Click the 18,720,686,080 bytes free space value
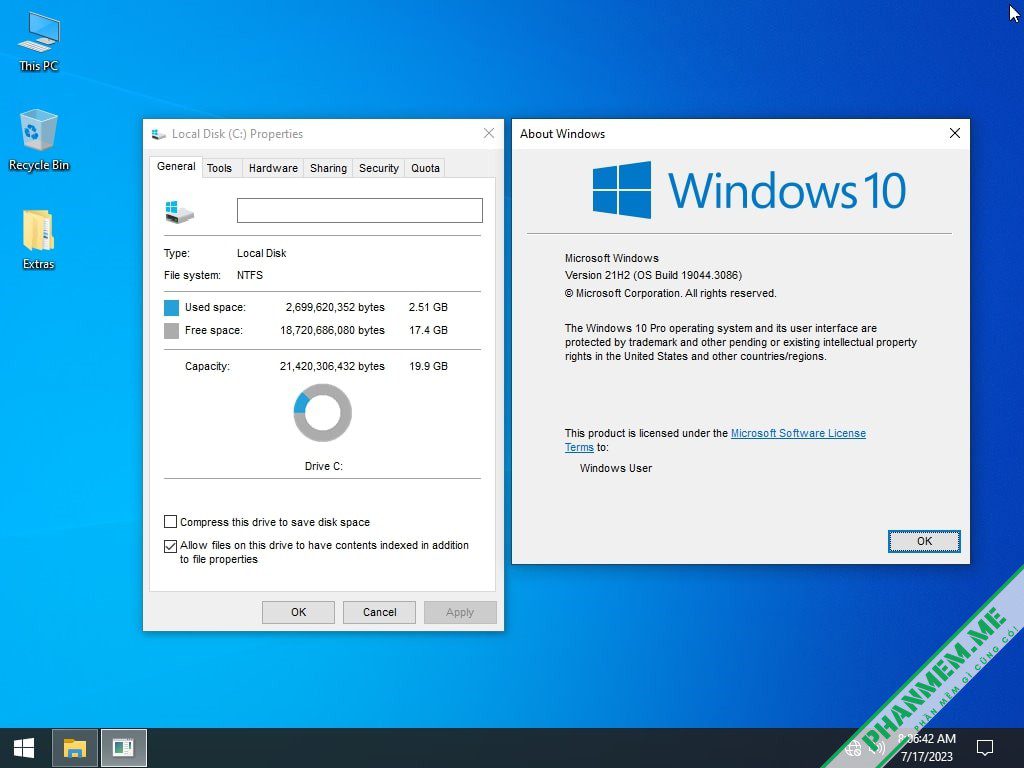 click(332, 330)
